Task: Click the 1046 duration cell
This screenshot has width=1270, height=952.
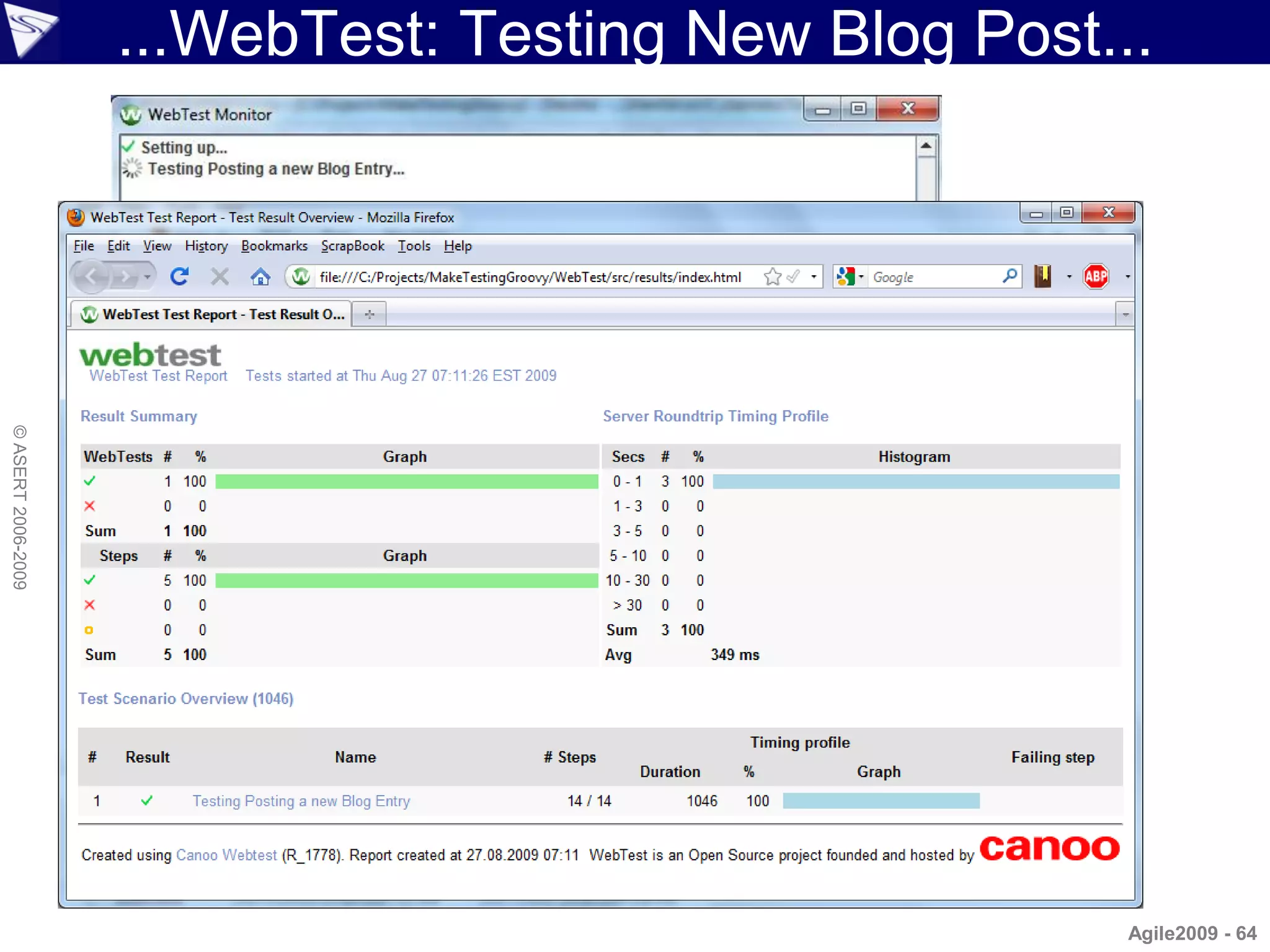Action: pyautogui.click(x=702, y=801)
